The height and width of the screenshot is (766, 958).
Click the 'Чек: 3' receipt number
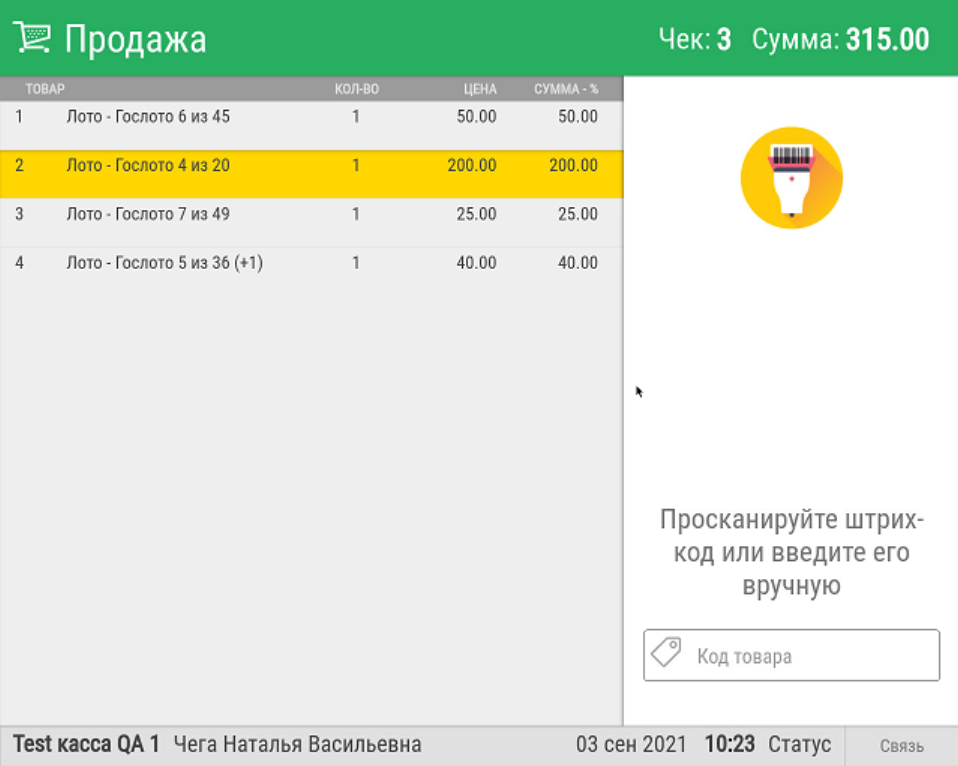(695, 39)
